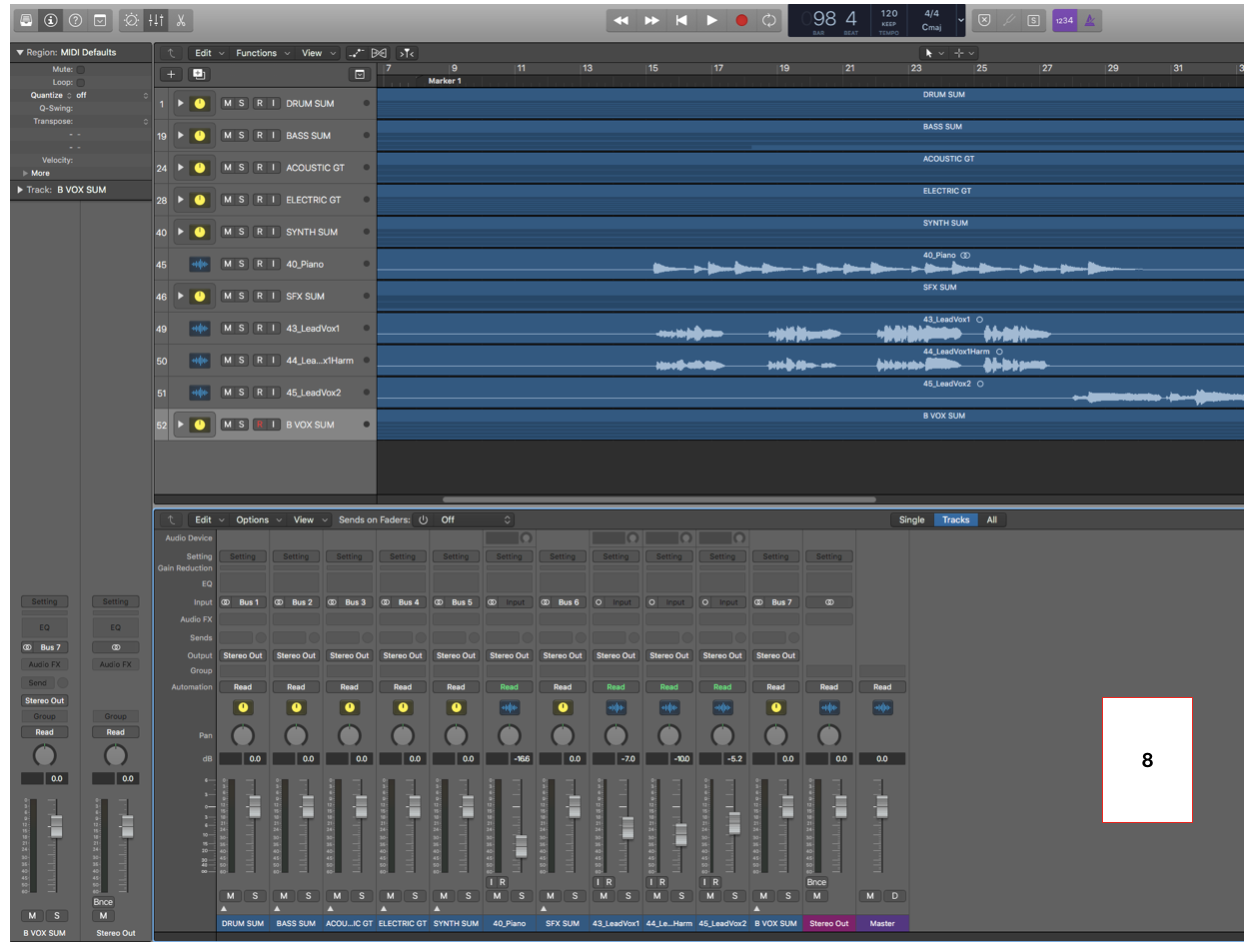Open the Global Tracks button
1255x951 pixels.
(359, 74)
